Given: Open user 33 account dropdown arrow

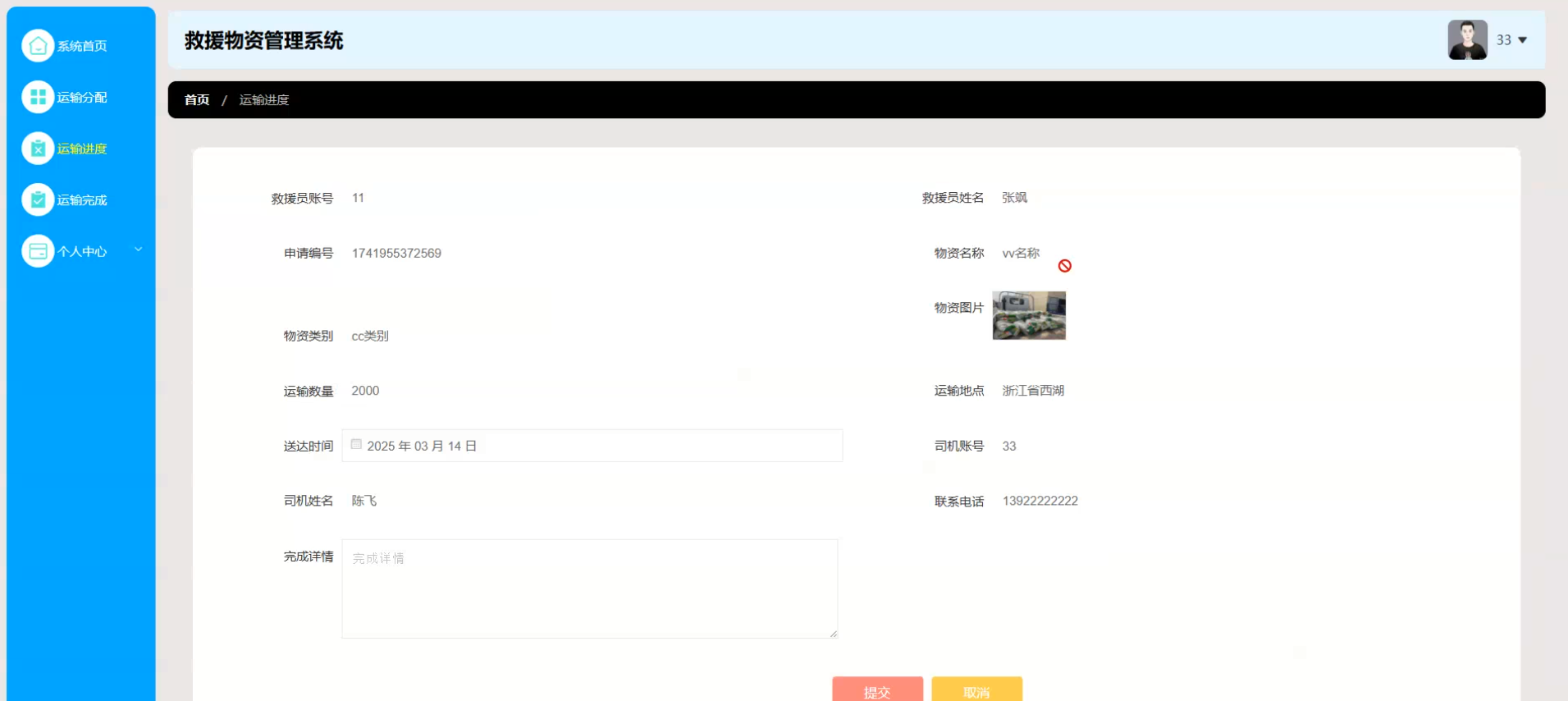Looking at the screenshot, I should pos(1522,40).
